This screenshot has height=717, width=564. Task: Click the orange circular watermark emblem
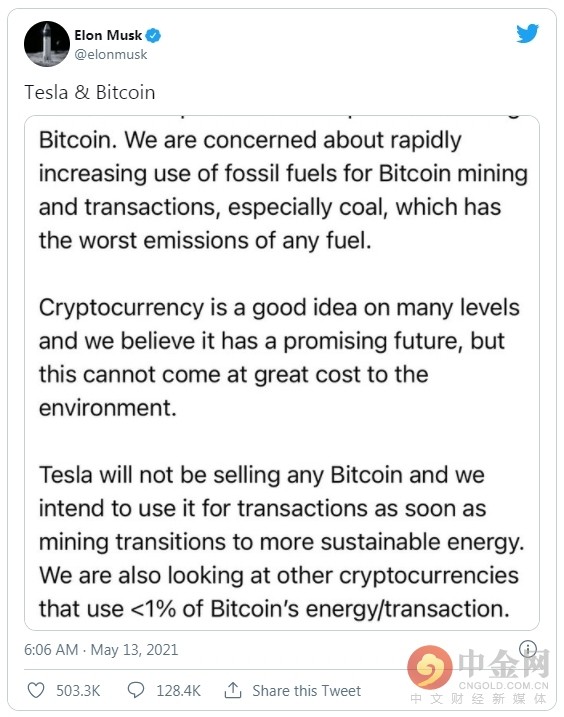(x=430, y=667)
